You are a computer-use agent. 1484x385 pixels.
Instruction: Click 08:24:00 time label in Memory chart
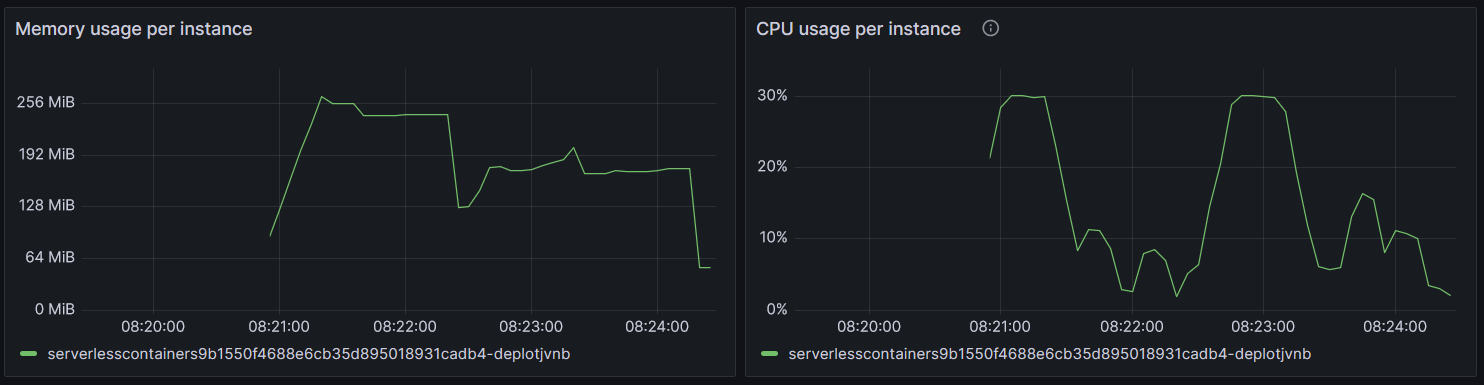click(656, 326)
